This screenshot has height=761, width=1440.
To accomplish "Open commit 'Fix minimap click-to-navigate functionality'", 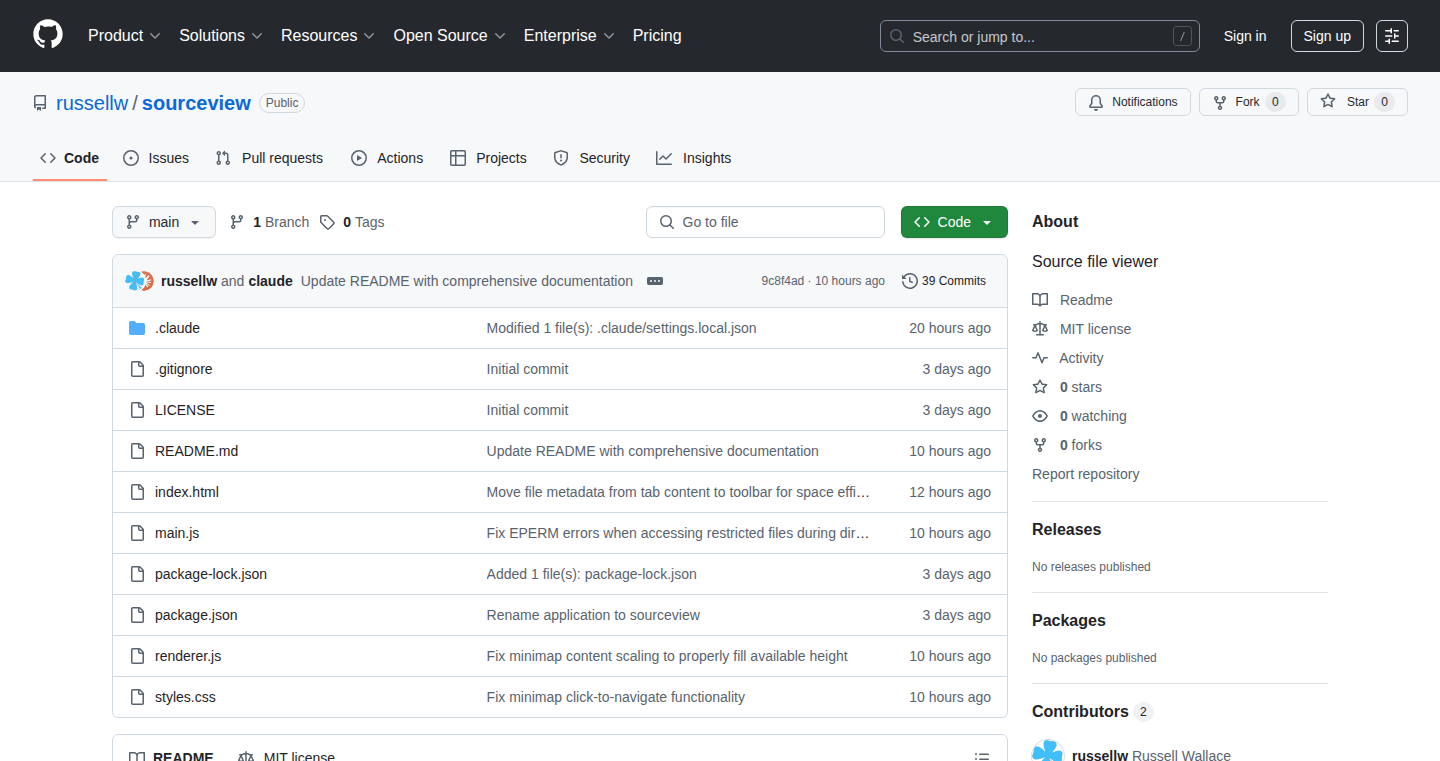I will (615, 697).
